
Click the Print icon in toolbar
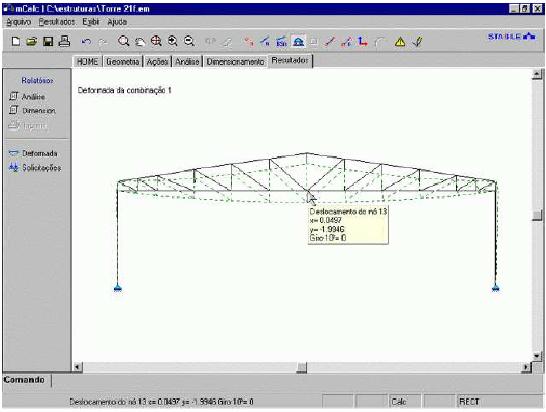coord(64,41)
